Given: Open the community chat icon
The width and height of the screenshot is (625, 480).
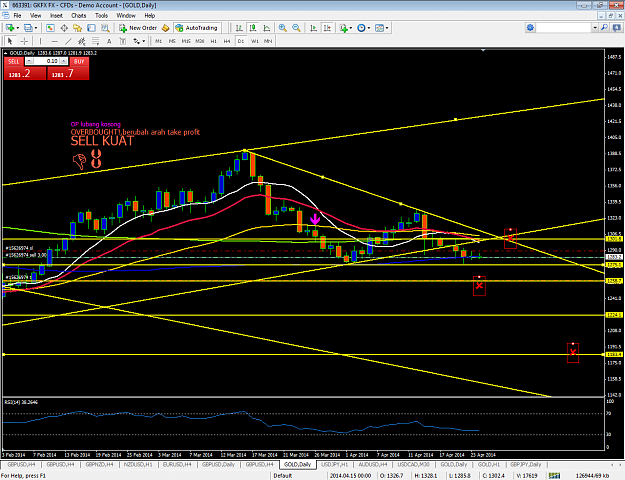Looking at the screenshot, I should click(617, 28).
